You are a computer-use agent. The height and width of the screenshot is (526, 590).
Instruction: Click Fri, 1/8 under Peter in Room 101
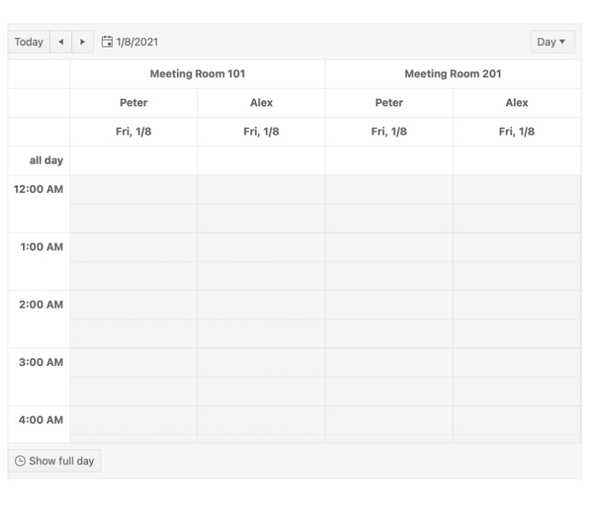point(134,132)
